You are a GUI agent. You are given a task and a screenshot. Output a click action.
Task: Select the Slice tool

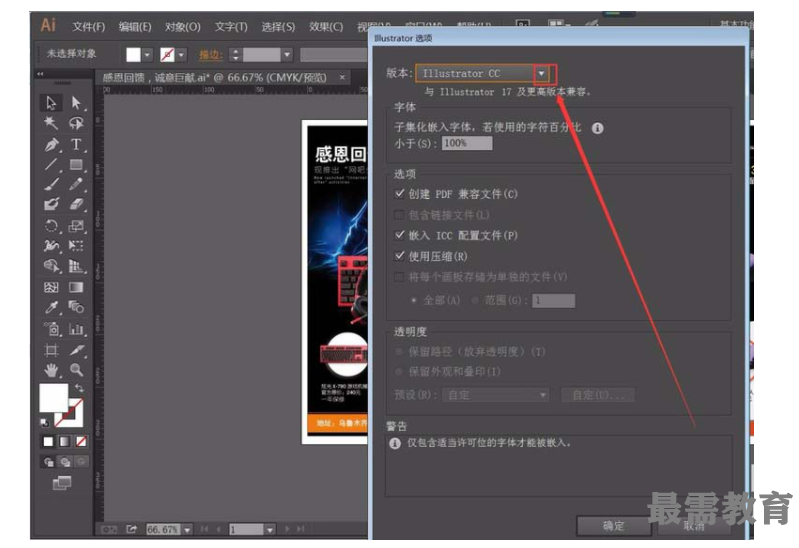[x=76, y=350]
